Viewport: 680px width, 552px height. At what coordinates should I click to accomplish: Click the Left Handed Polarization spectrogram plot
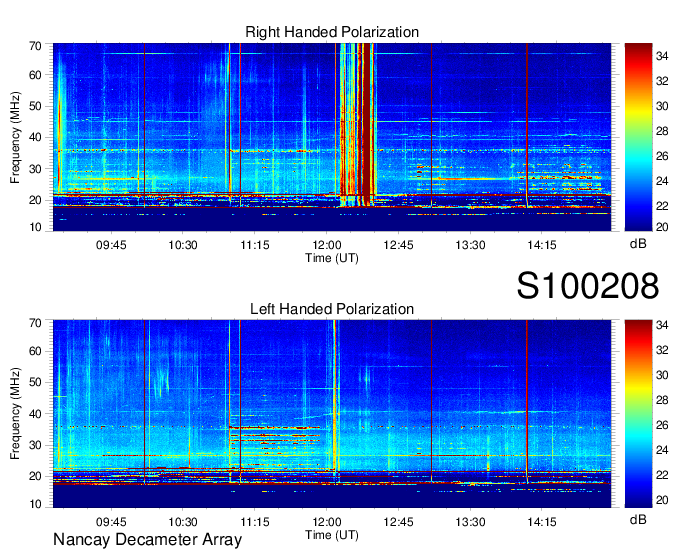click(332, 414)
